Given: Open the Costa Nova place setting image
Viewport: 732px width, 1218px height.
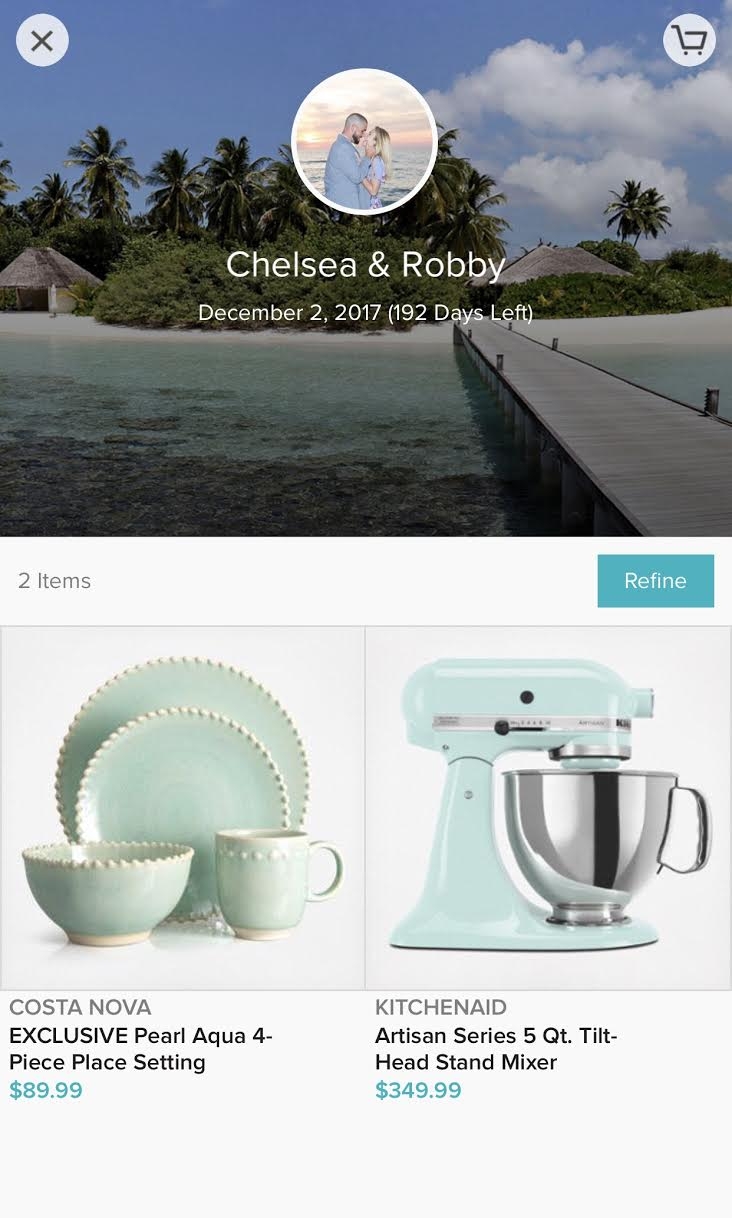Looking at the screenshot, I should click(x=183, y=808).
